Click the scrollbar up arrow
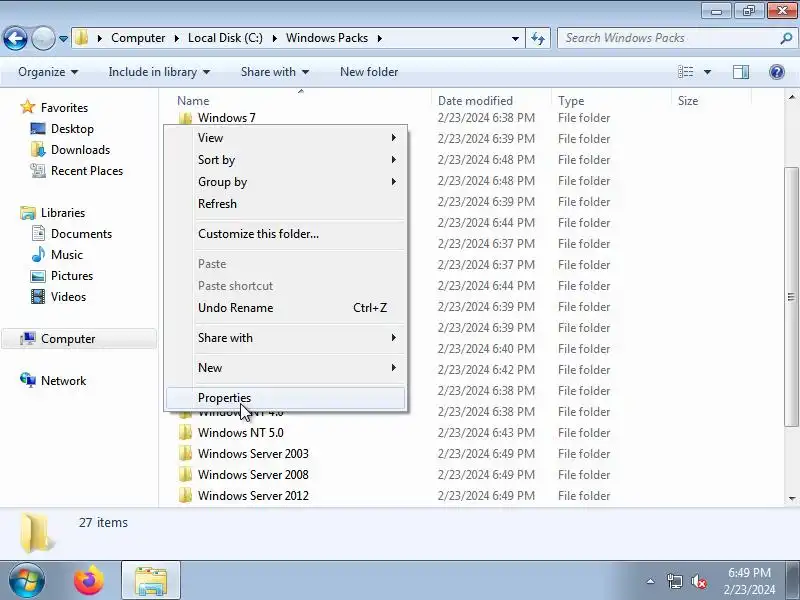The image size is (800, 600). (x=791, y=96)
